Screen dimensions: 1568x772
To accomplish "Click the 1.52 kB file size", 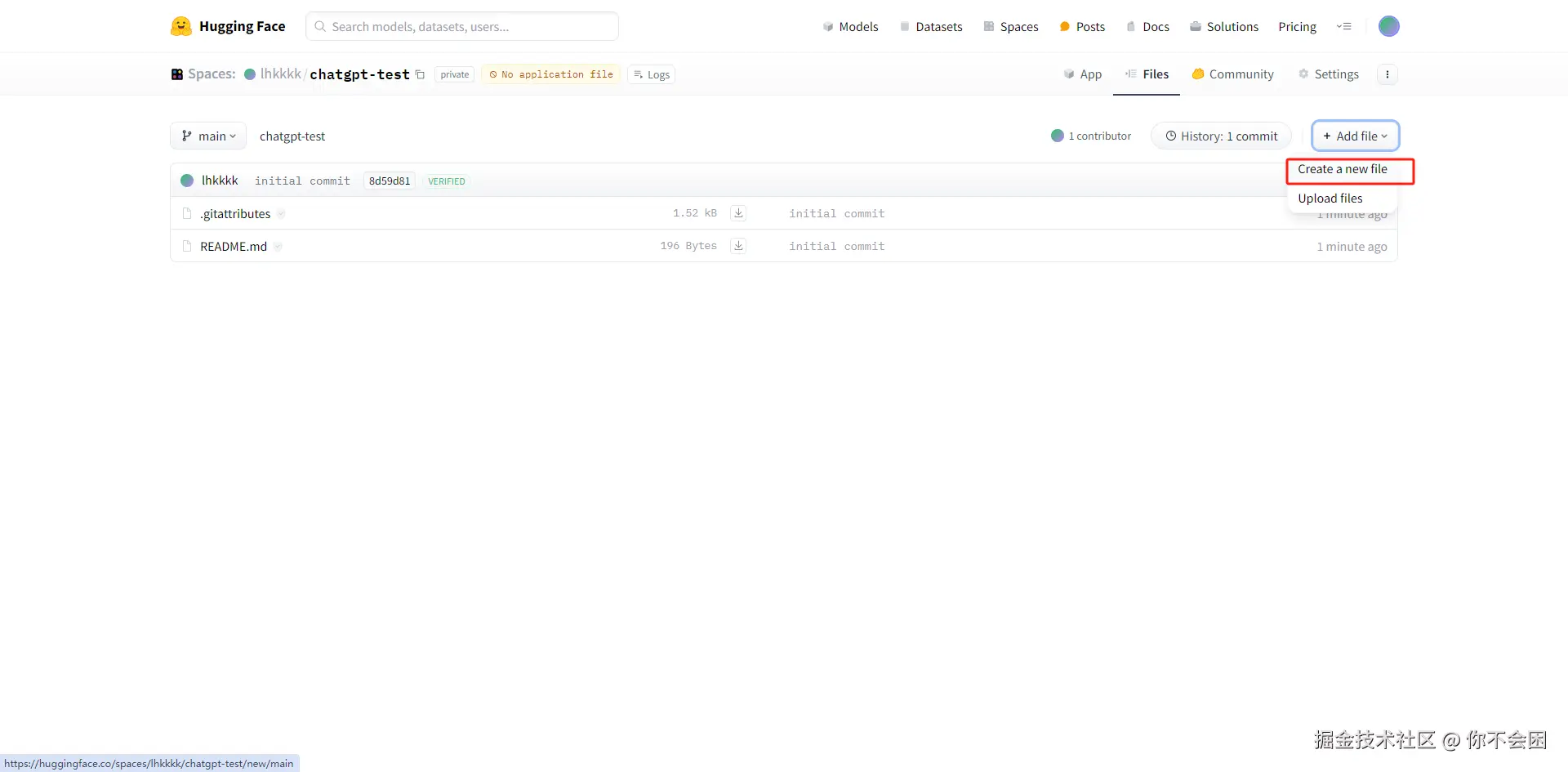I will point(695,213).
